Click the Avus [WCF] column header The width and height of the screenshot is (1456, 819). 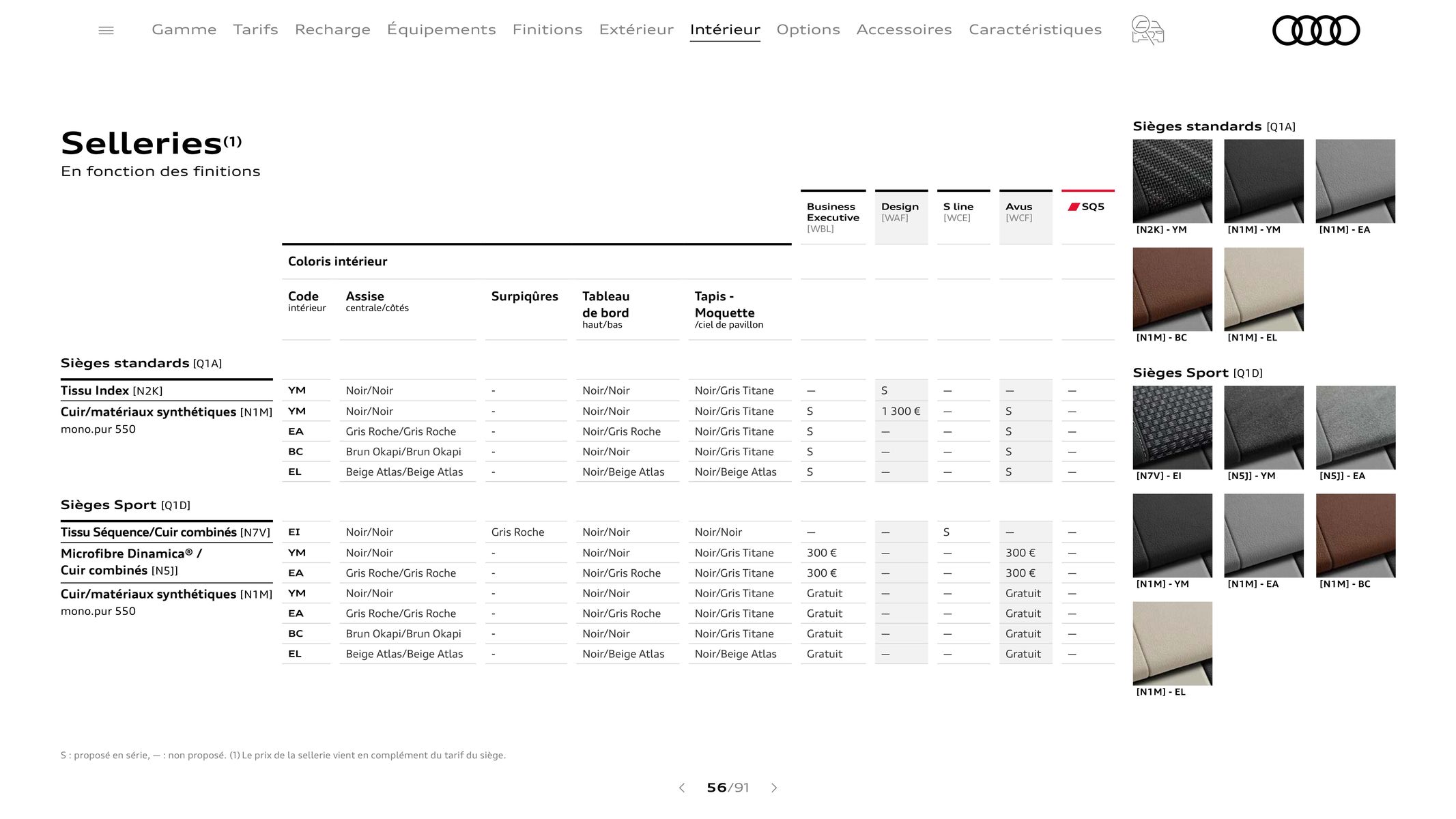point(1025,217)
